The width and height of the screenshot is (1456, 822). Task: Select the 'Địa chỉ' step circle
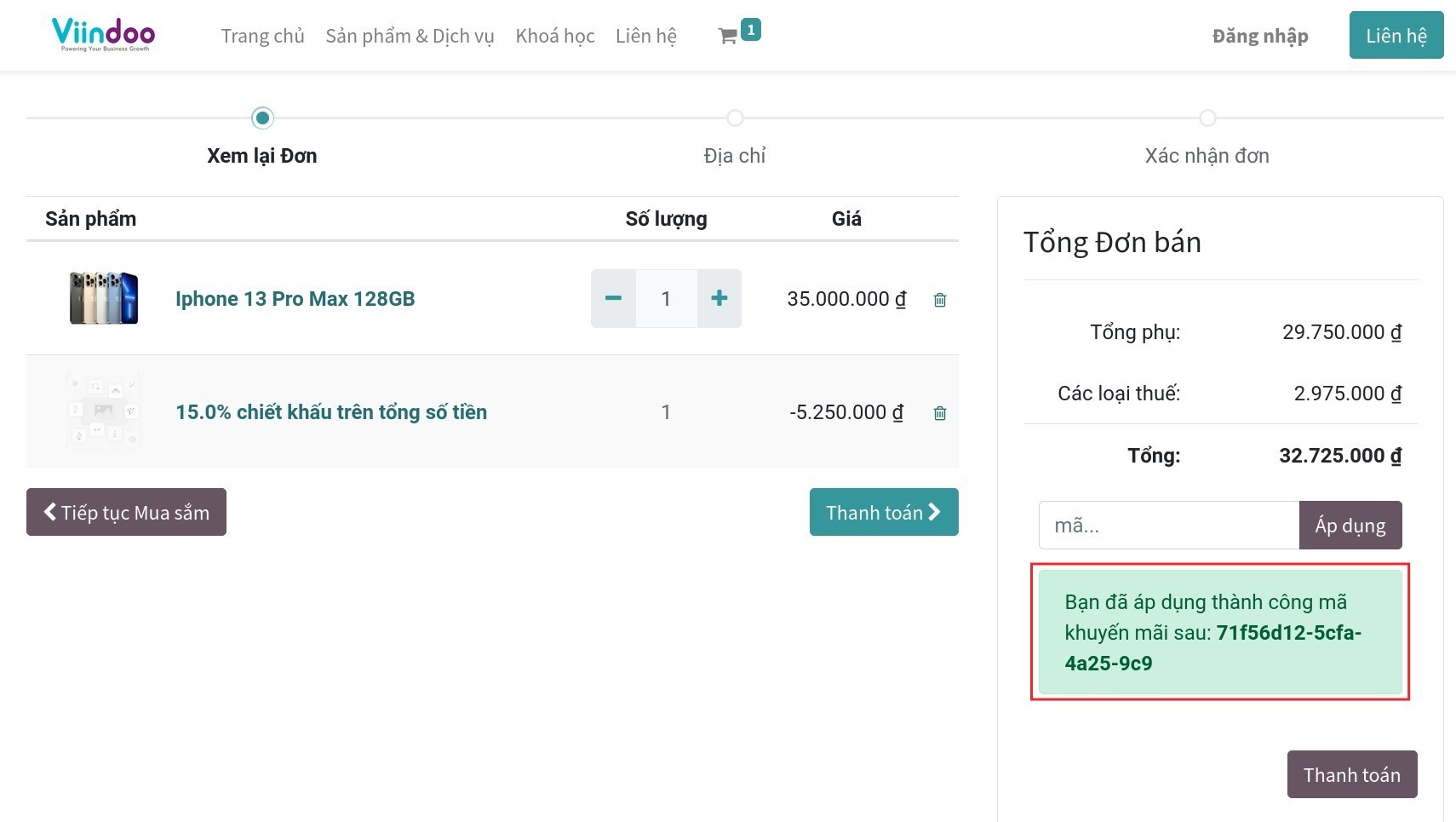point(735,118)
